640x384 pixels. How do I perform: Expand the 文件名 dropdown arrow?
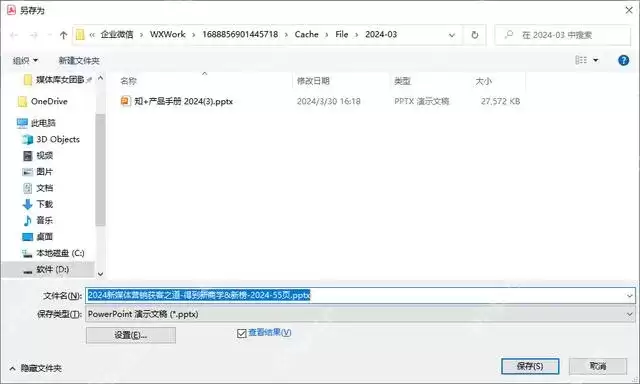[629, 295]
